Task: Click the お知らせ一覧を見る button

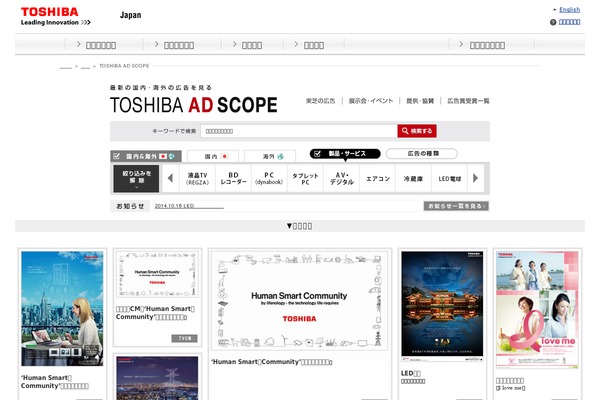Action: click(456, 206)
